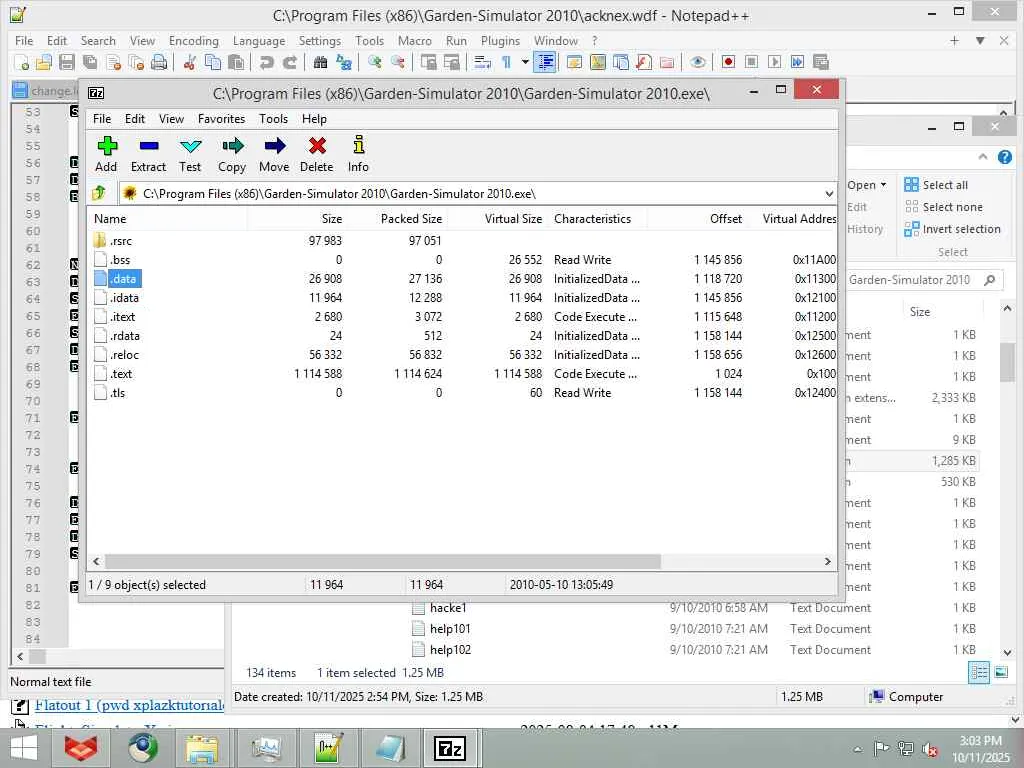1024x768 pixels.
Task: Click Select none in Explorer ribbon
Action: click(943, 207)
